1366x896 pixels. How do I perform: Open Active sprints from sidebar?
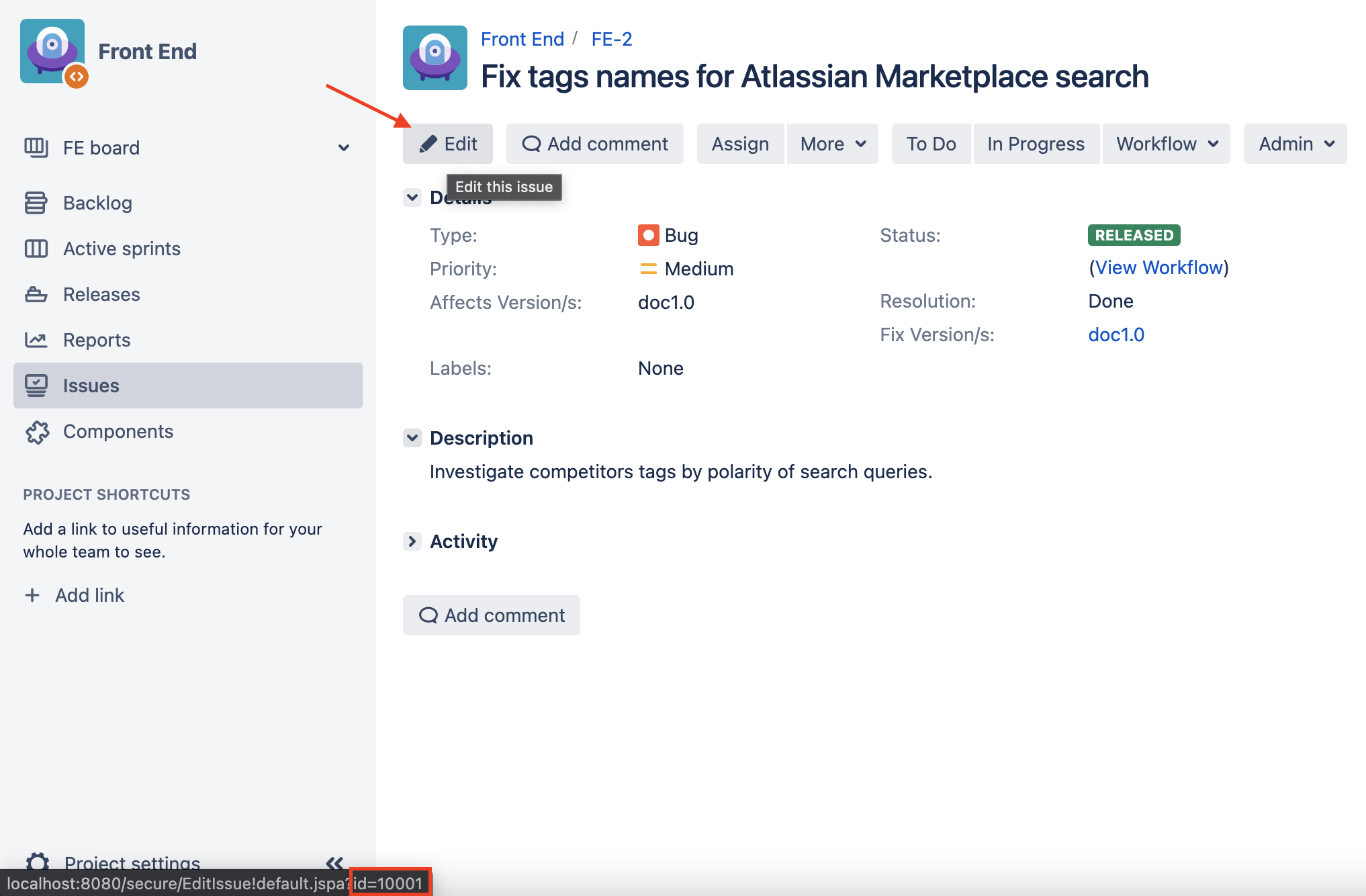tap(121, 249)
